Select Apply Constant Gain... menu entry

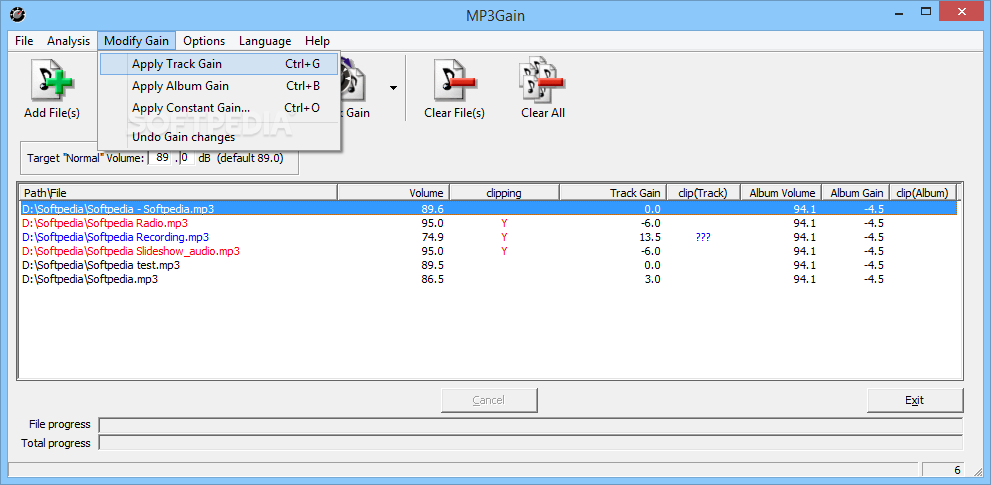(x=219, y=108)
